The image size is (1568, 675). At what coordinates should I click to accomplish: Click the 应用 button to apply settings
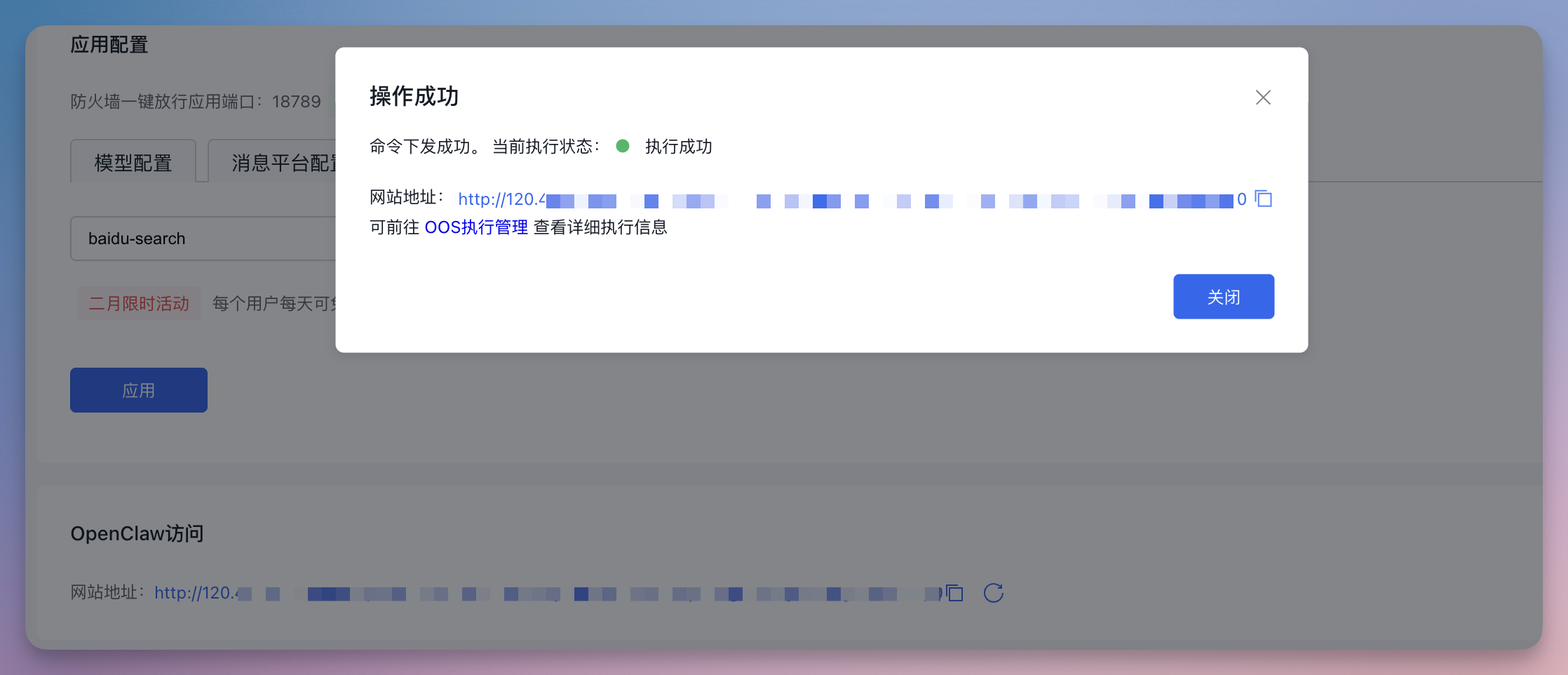(138, 390)
